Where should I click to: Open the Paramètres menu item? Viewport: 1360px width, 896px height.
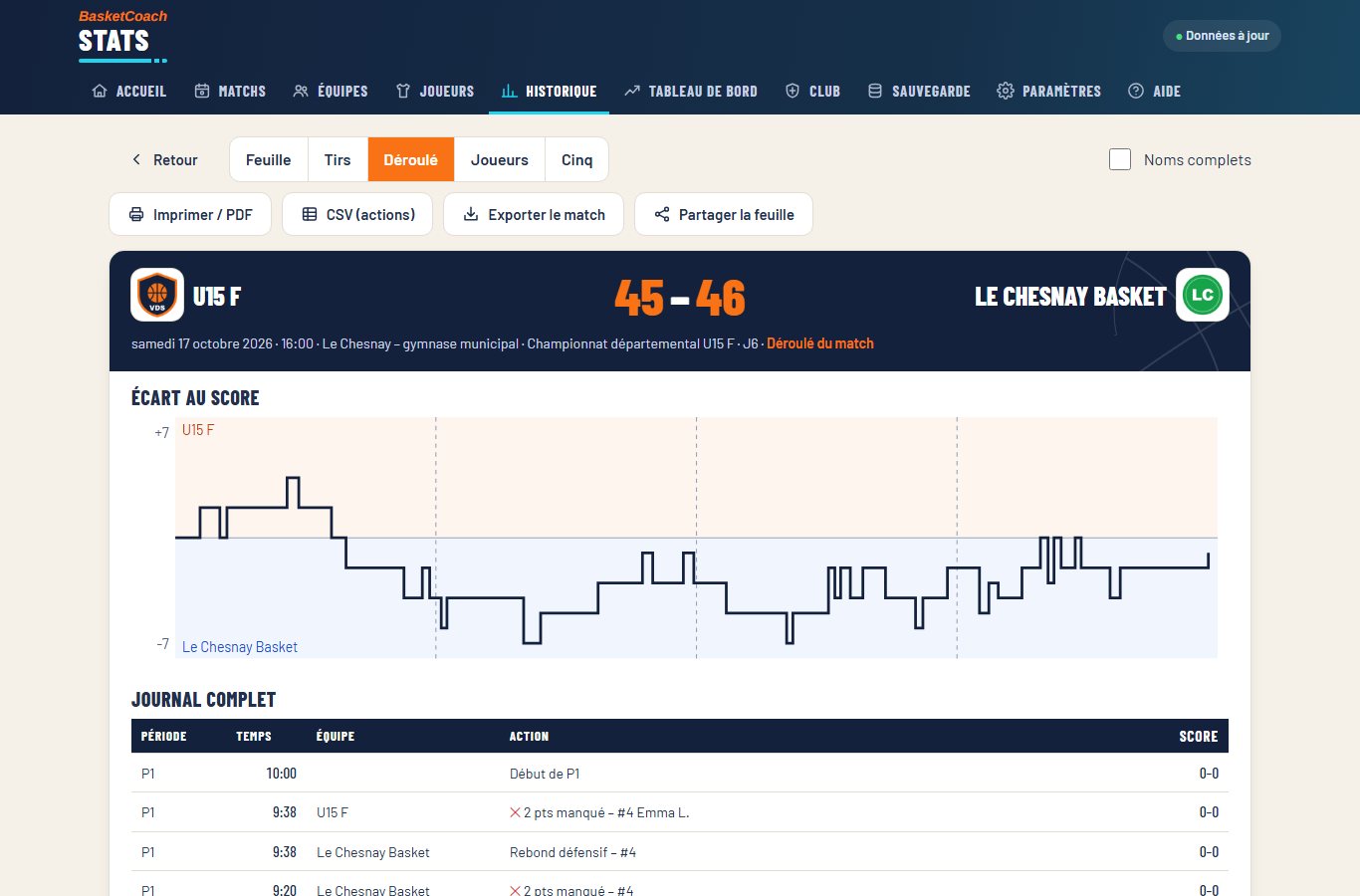1049,91
